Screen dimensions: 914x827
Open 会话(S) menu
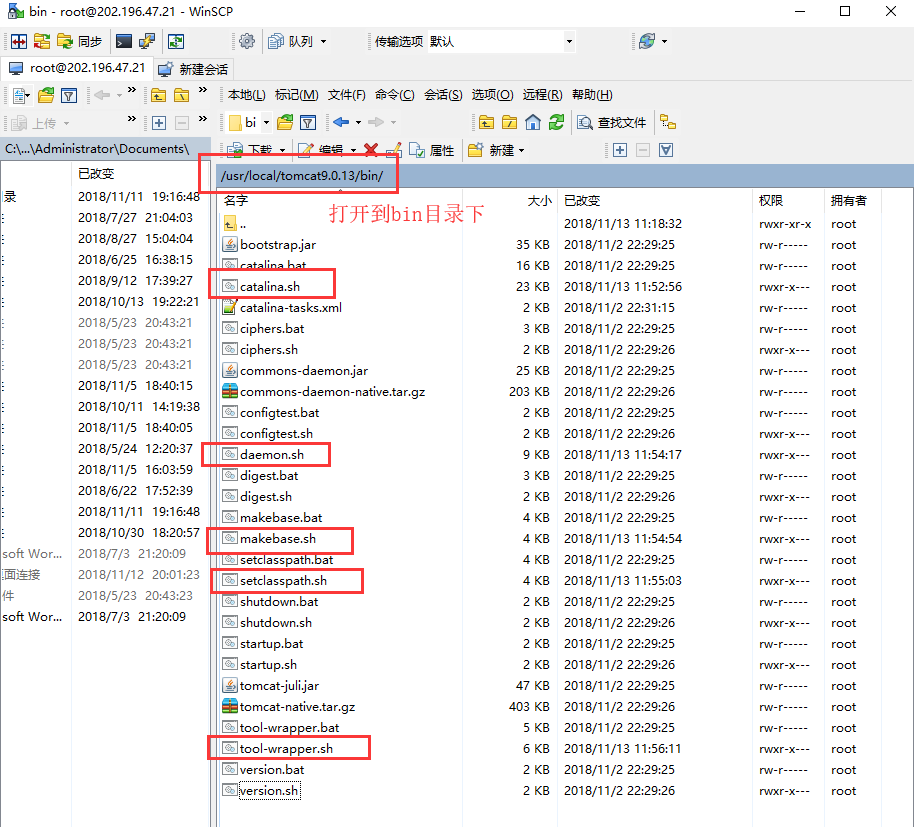(x=443, y=94)
